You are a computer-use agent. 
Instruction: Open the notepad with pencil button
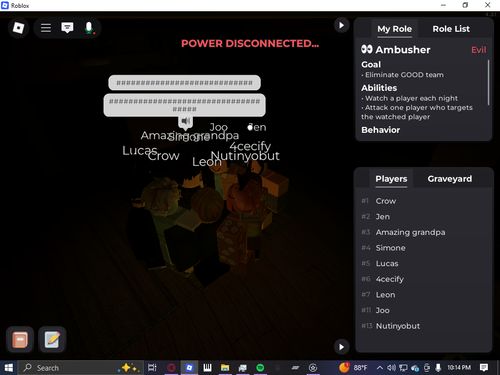click(x=52, y=340)
